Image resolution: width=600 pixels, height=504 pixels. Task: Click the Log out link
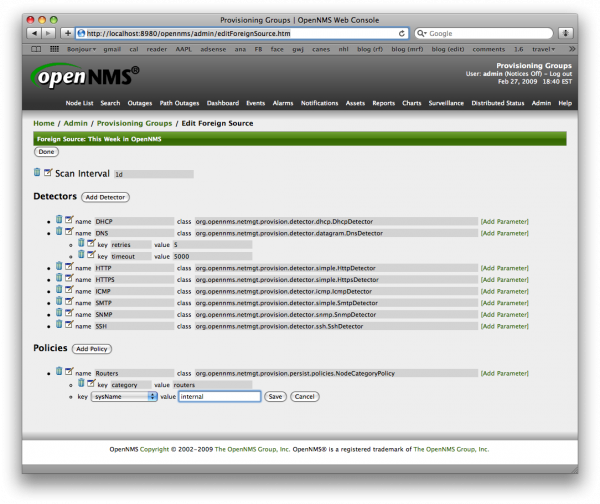[x=561, y=74]
